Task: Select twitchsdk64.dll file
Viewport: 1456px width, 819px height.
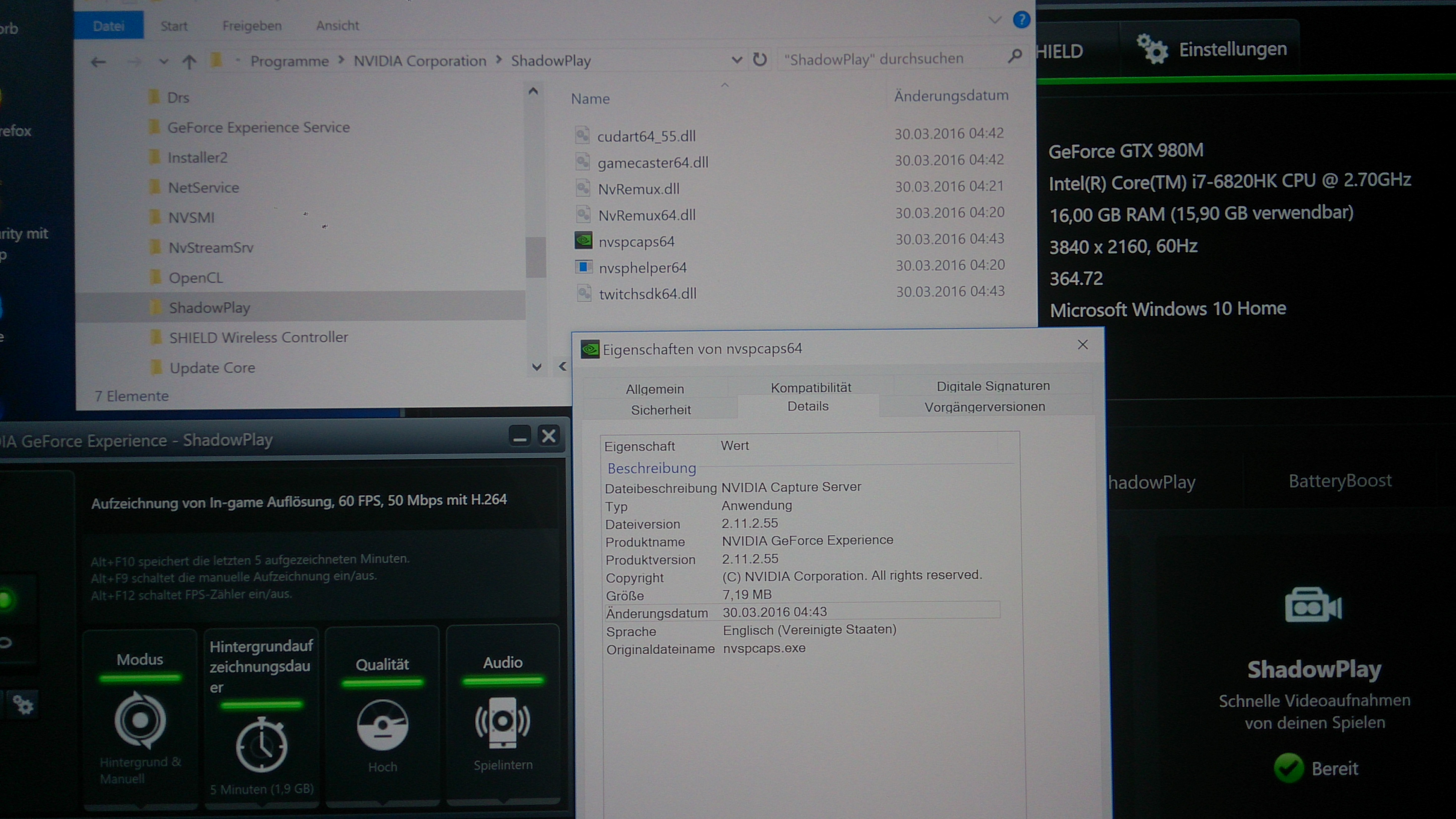Action: click(647, 294)
